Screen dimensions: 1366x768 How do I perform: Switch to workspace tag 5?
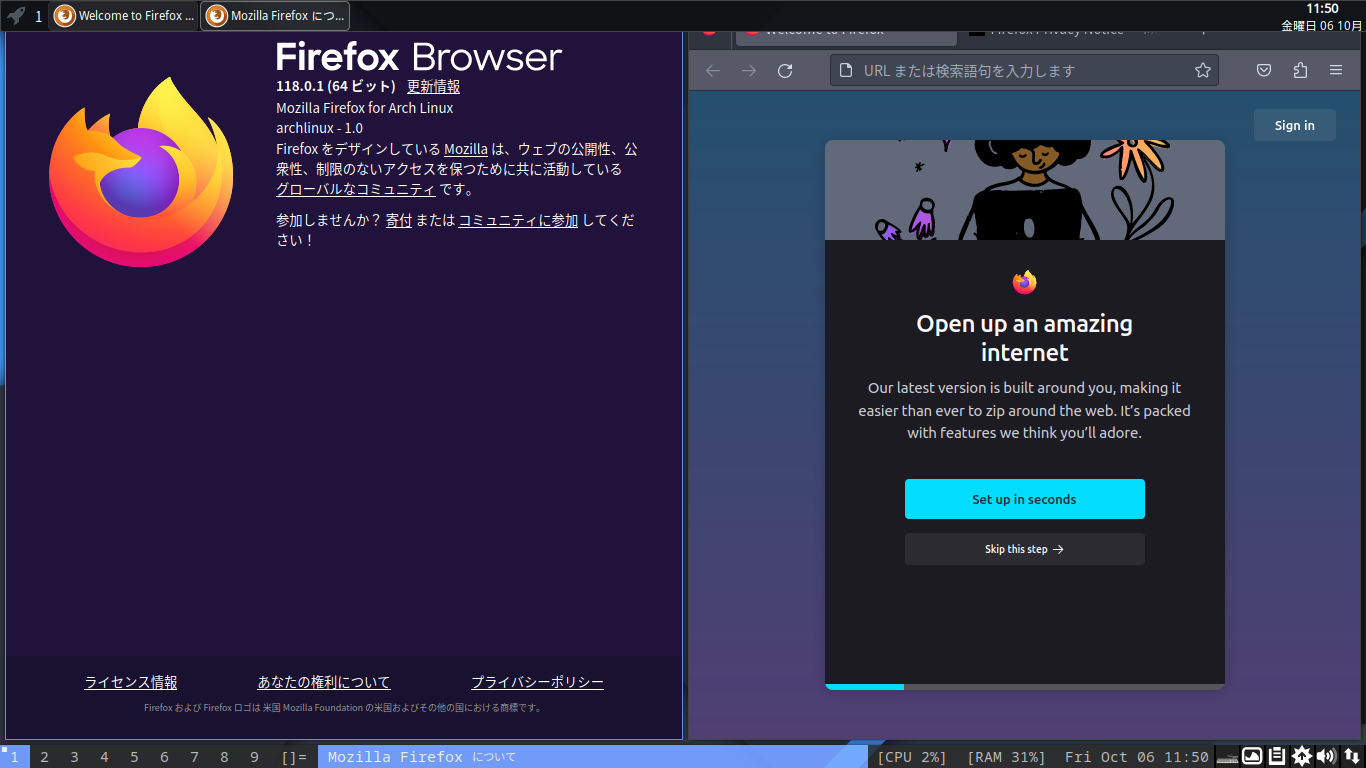coord(134,757)
